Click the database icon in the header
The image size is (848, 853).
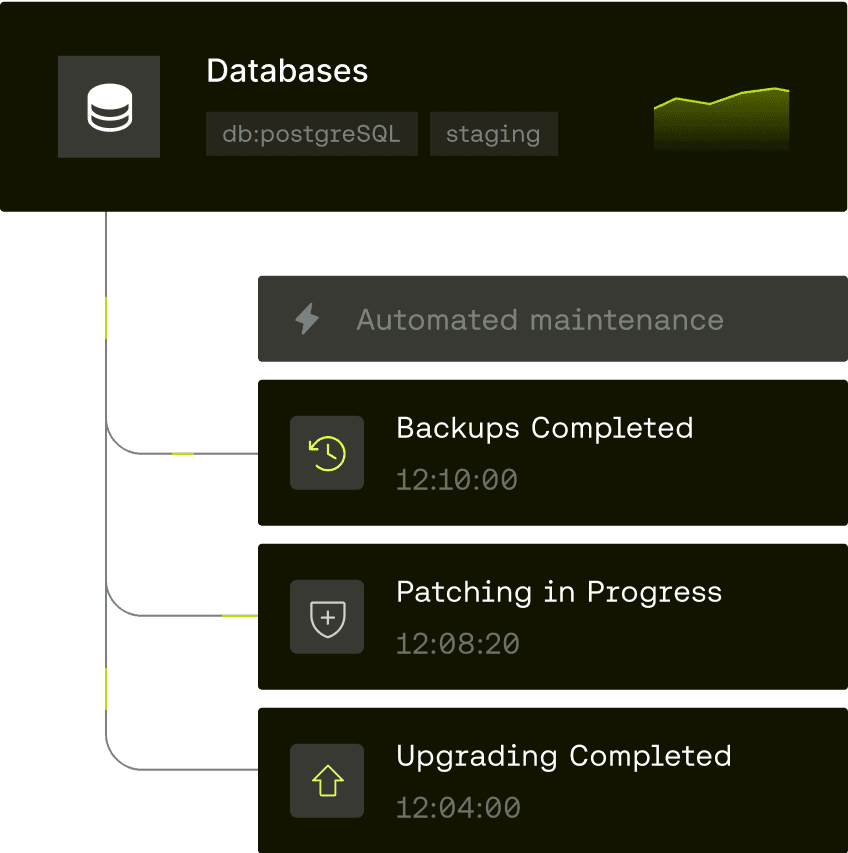point(109,106)
